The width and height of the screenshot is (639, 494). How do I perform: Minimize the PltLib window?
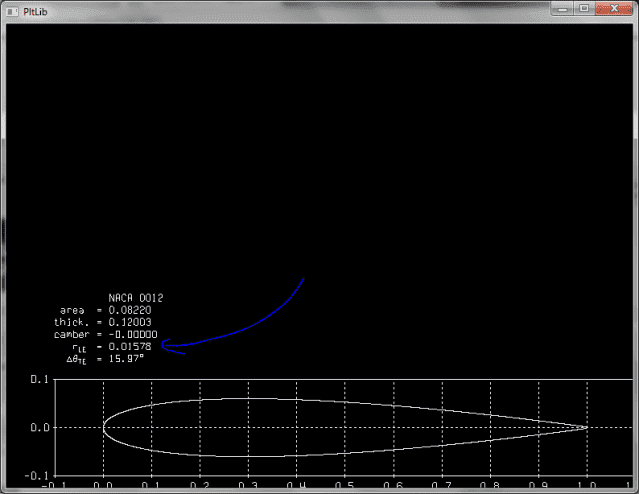pos(565,8)
